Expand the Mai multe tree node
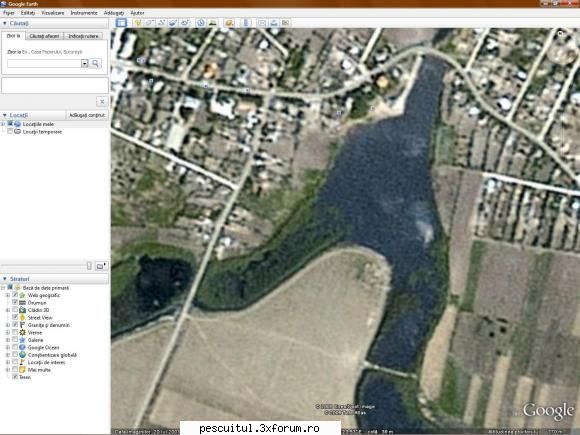The image size is (580, 435). coord(7,370)
